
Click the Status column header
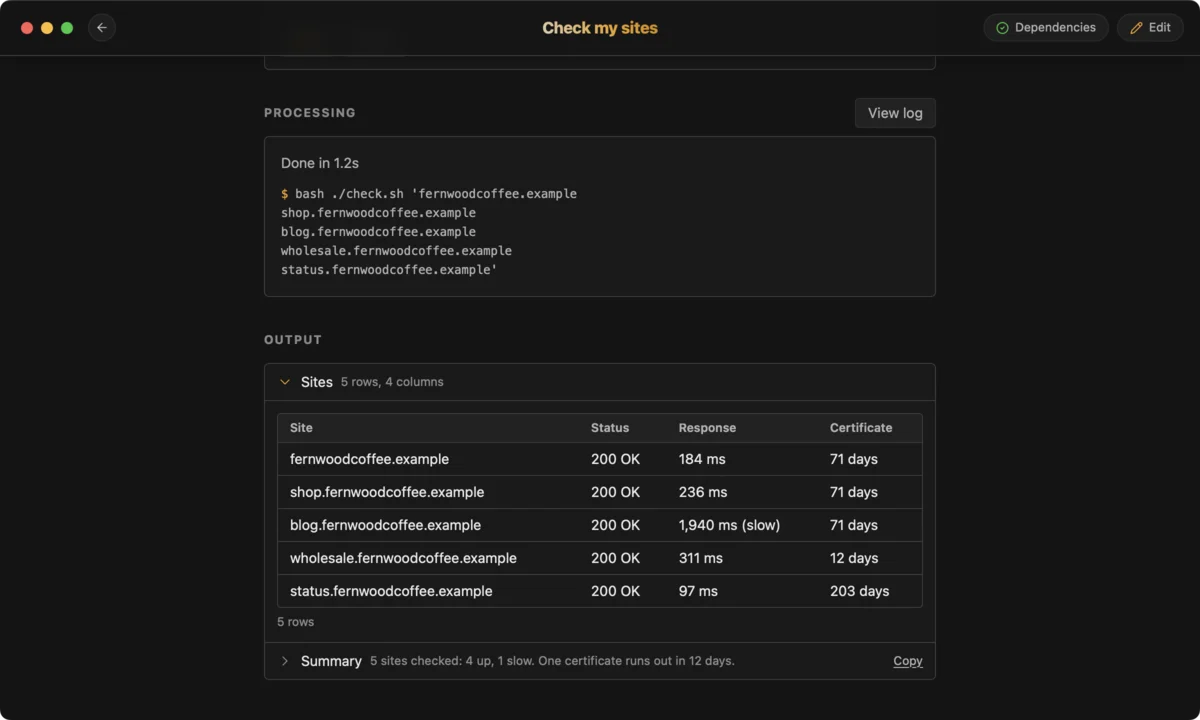(x=610, y=428)
